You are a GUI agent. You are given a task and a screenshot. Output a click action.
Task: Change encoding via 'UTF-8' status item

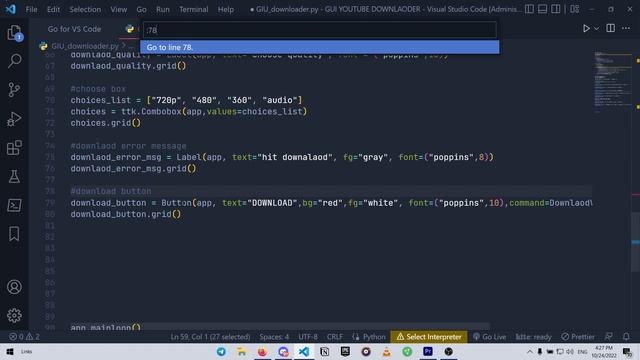(x=308, y=337)
